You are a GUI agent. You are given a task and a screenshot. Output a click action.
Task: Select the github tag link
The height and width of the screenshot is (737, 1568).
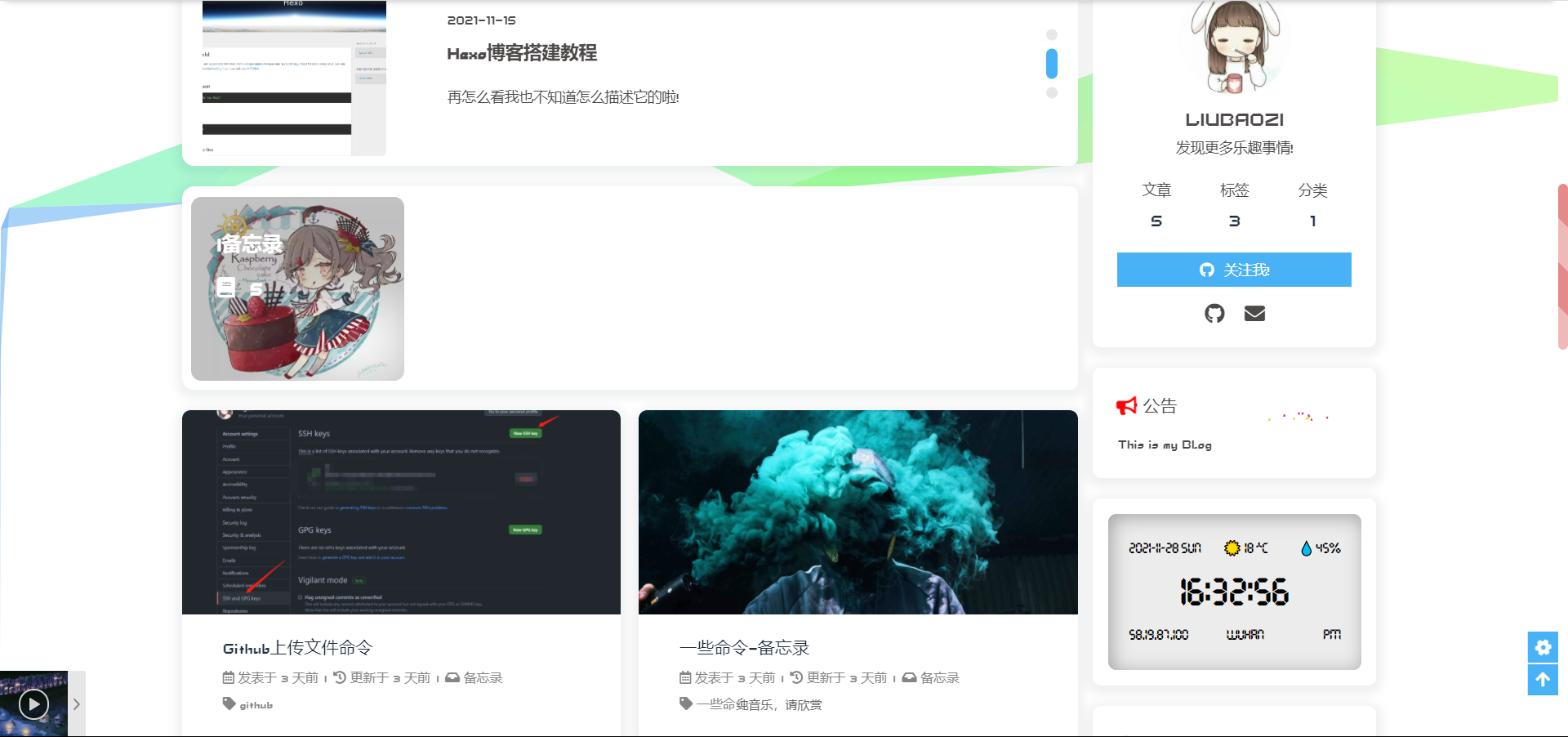256,705
